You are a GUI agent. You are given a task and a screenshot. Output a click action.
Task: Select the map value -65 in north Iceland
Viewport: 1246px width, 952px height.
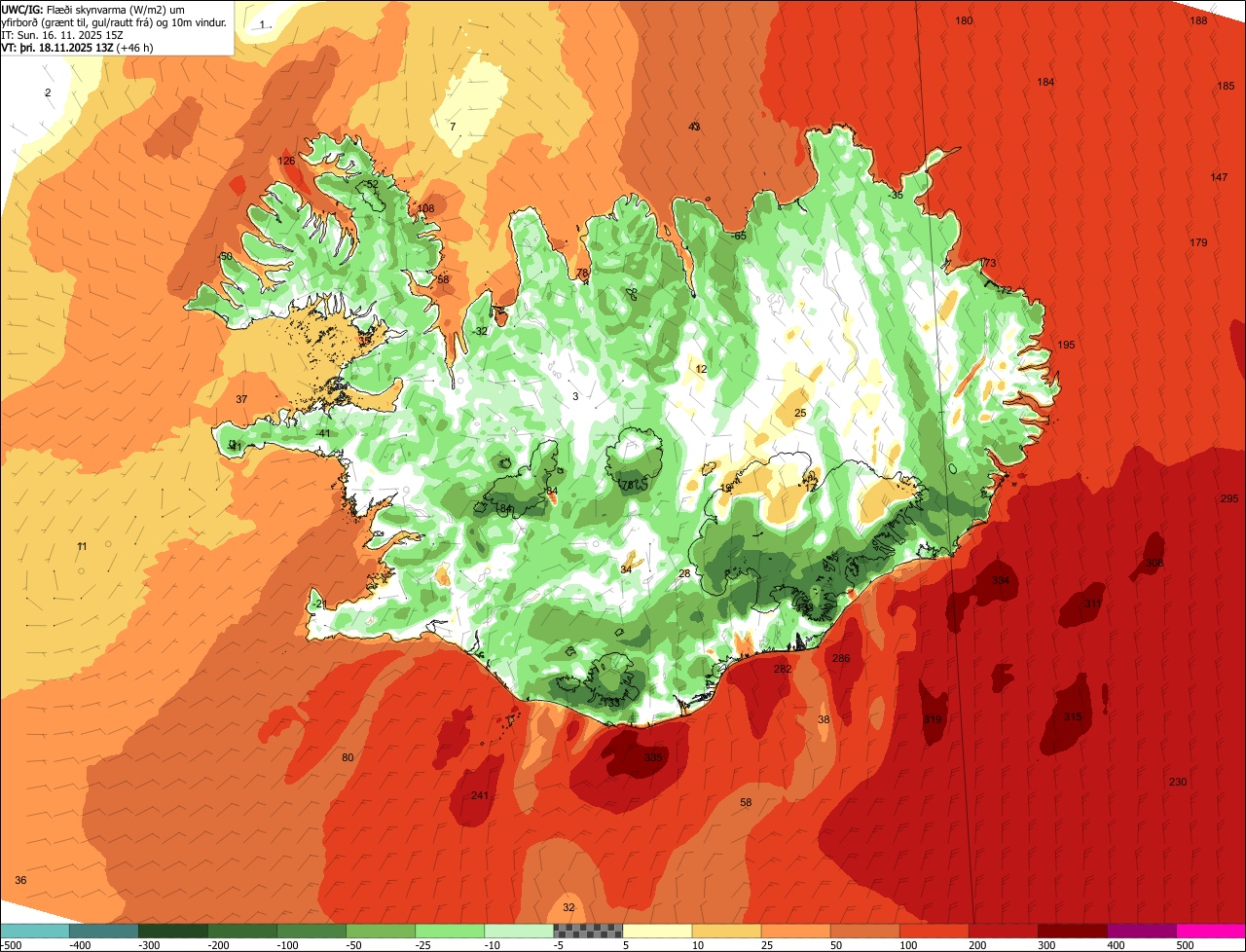coord(739,236)
